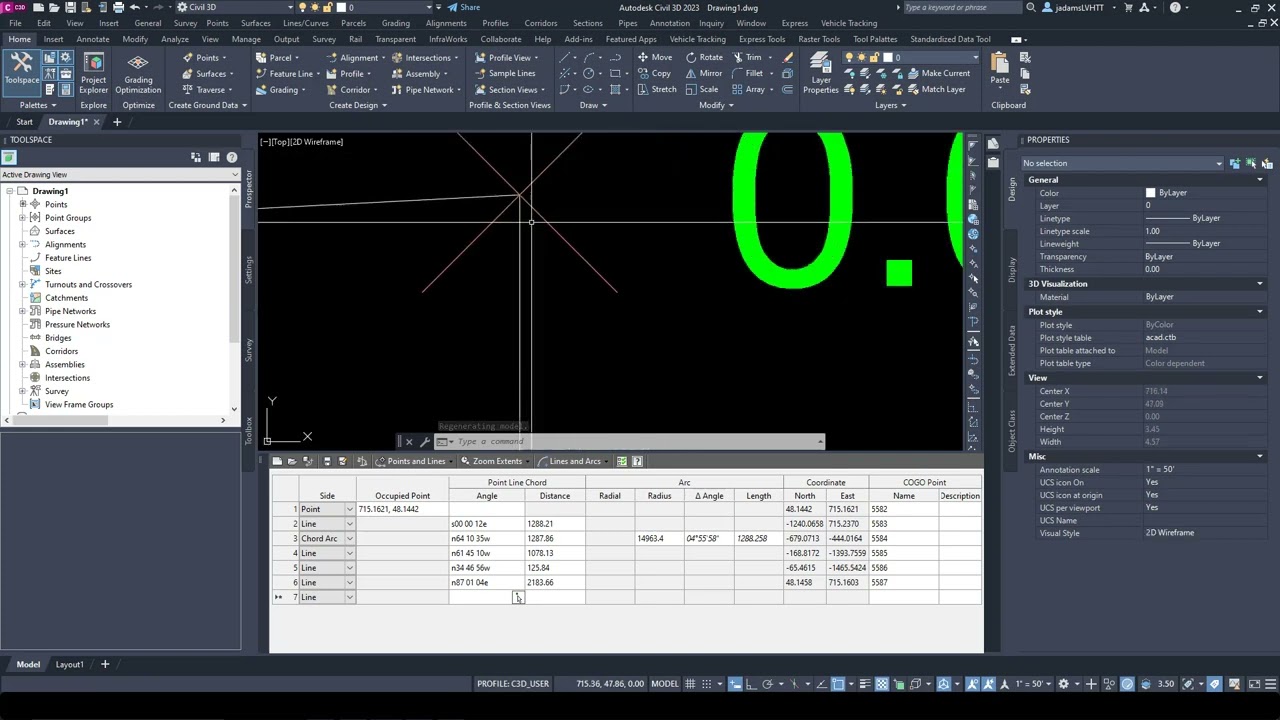
Task: Toggle clean screen icon in status bar
Action: [x=1256, y=684]
